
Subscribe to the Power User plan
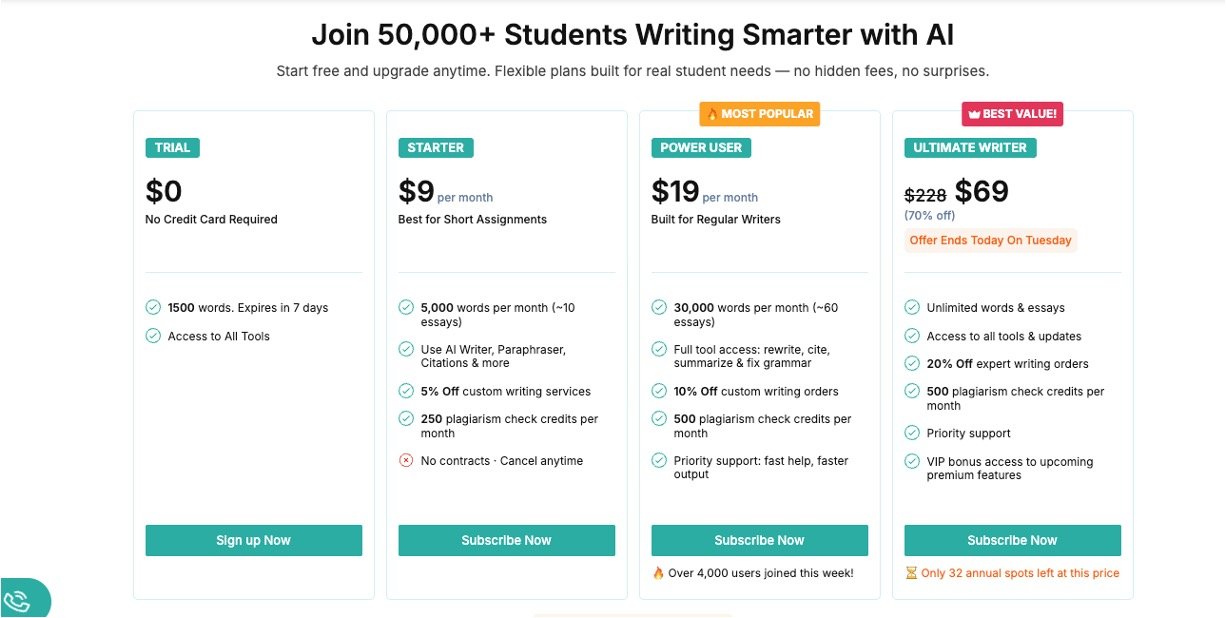point(759,540)
